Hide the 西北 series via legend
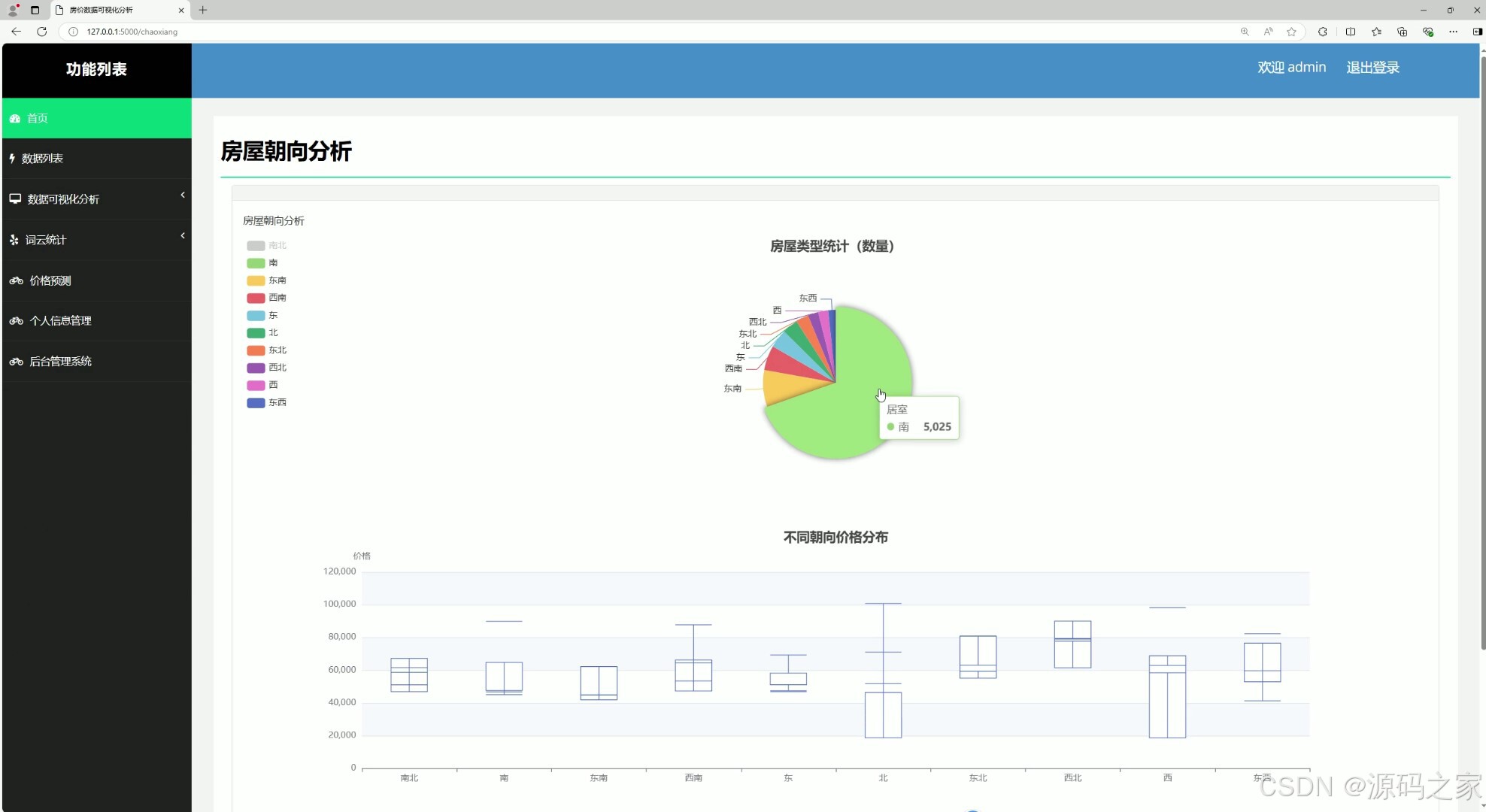The image size is (1486, 812). tap(267, 368)
